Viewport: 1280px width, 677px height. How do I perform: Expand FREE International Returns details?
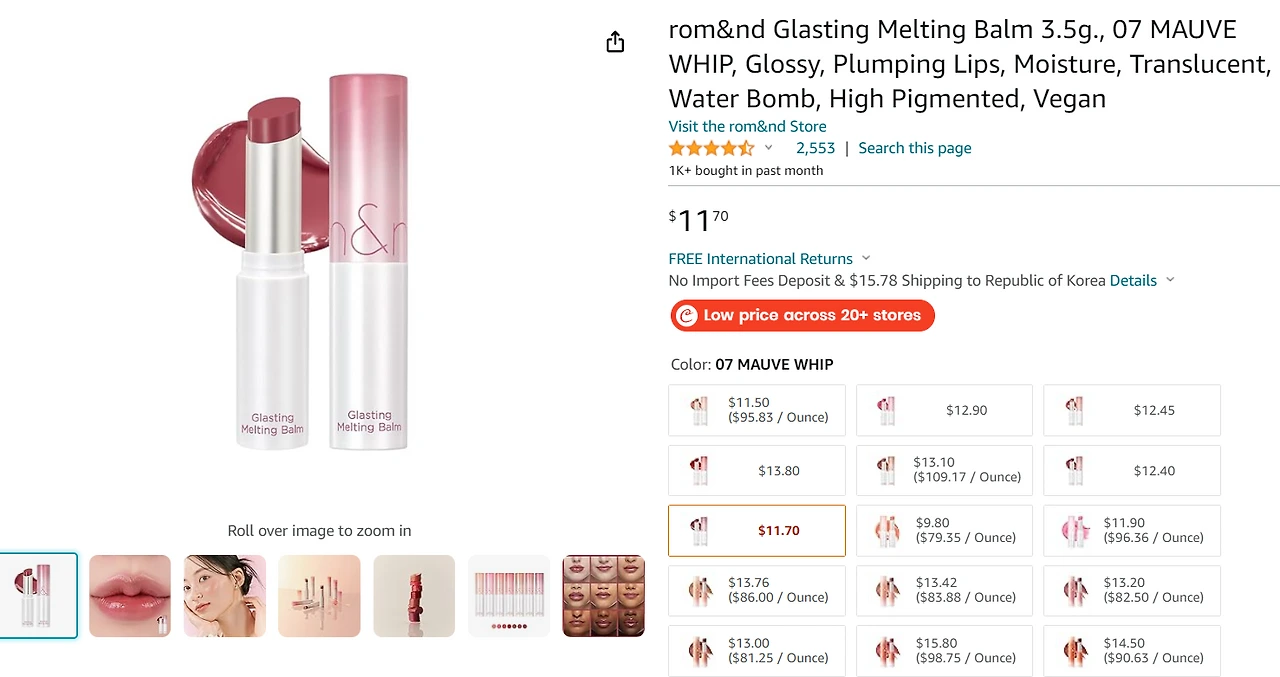pos(866,258)
